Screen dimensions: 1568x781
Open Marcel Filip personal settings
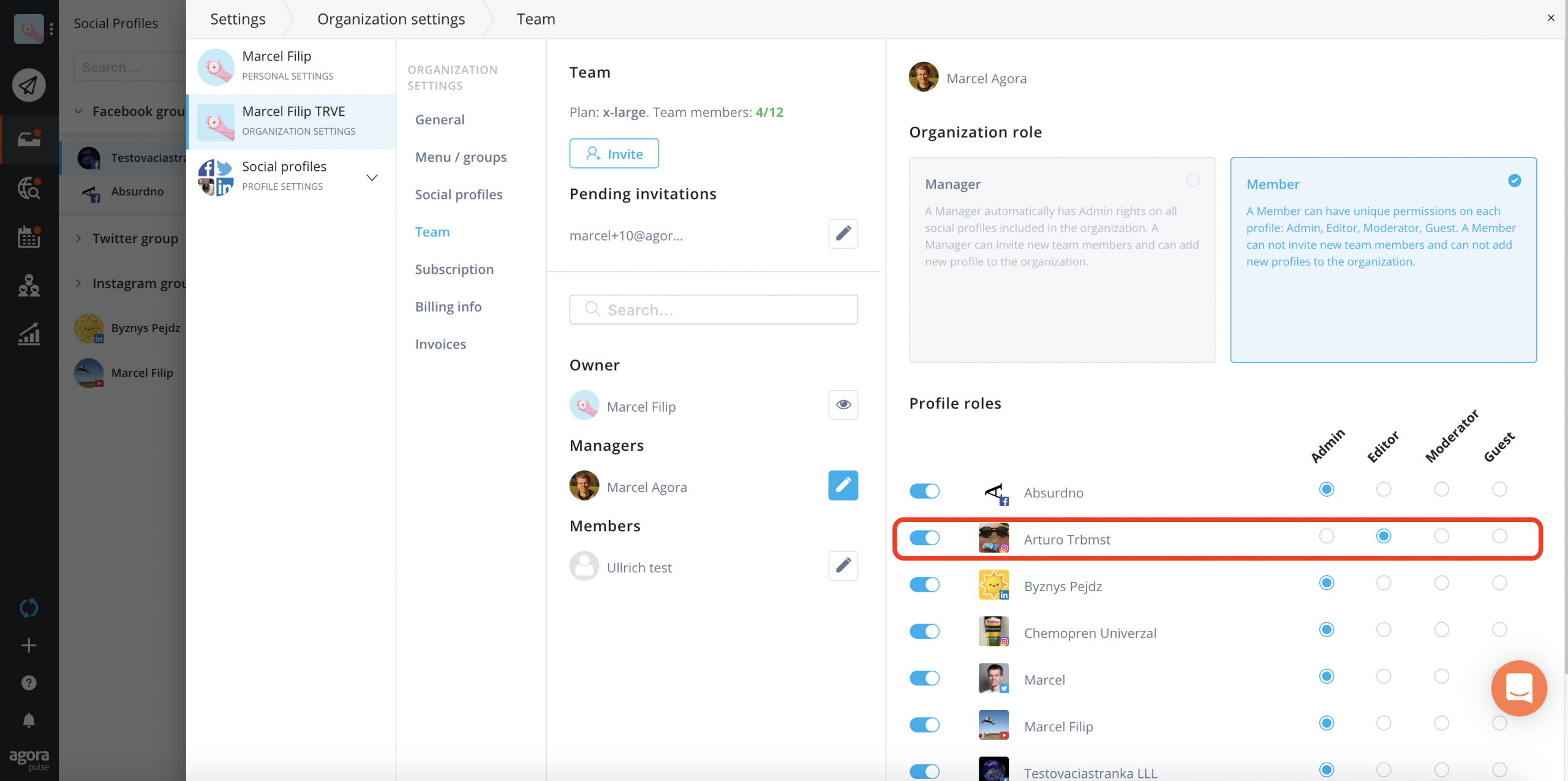click(292, 66)
